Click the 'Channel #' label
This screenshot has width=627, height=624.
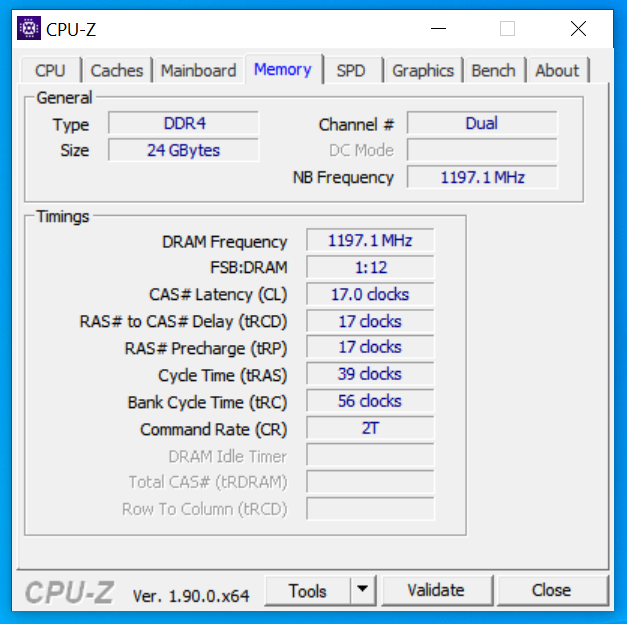click(x=356, y=125)
